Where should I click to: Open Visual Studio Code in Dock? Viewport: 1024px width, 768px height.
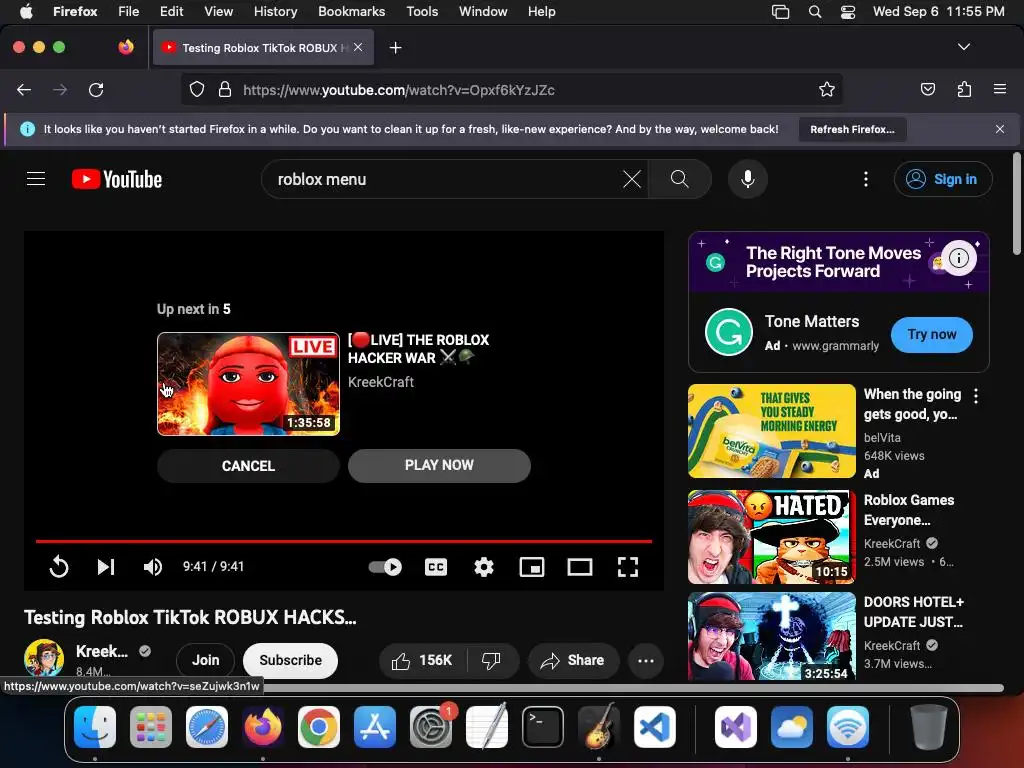[x=655, y=727]
